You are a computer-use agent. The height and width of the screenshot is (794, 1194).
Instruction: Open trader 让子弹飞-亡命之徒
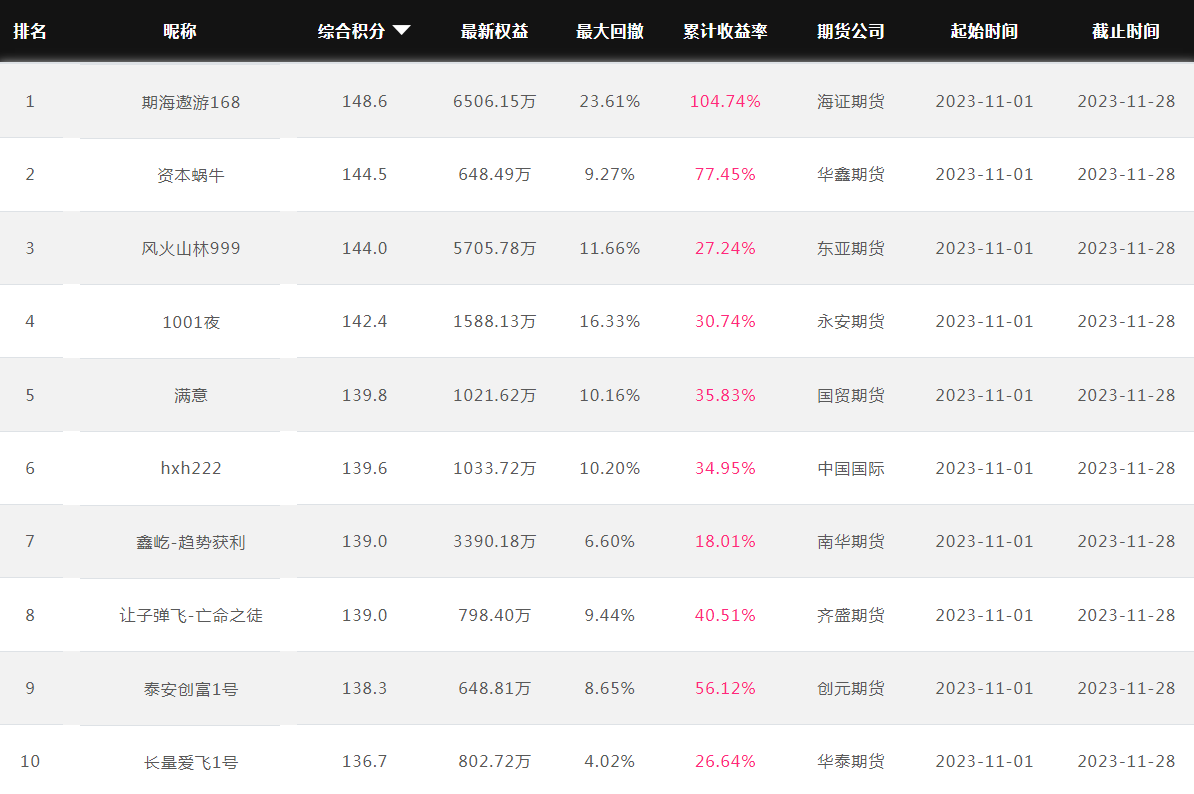(x=191, y=615)
